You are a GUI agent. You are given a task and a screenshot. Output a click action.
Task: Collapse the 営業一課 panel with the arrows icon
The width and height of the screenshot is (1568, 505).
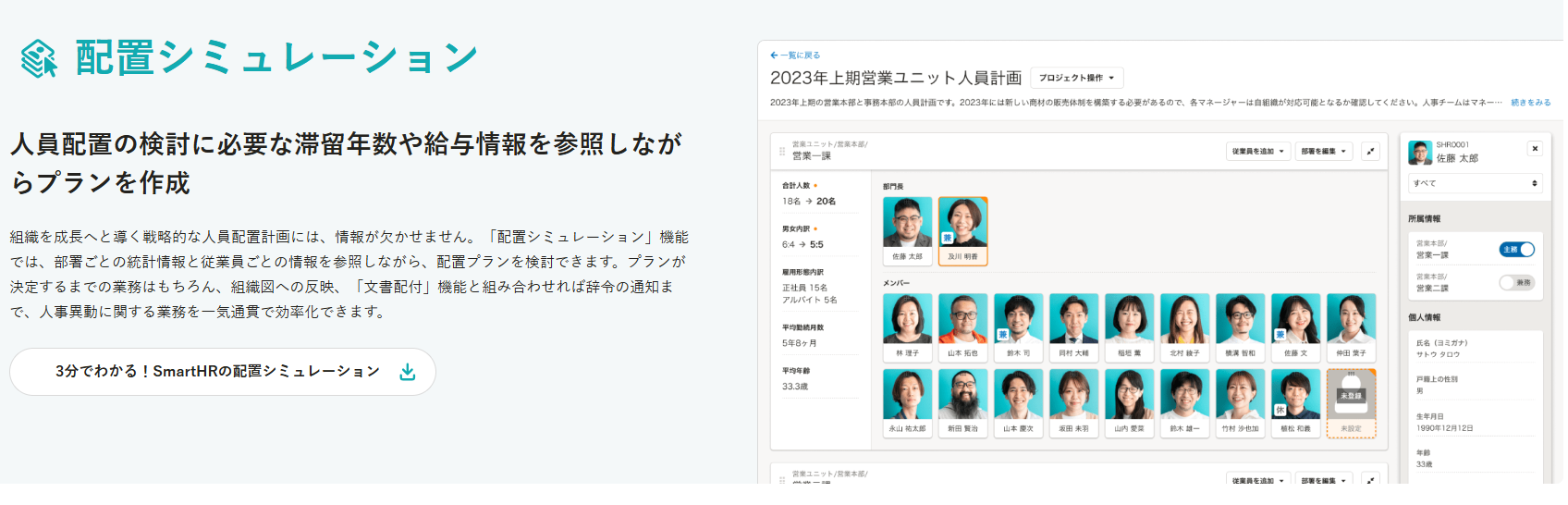(1370, 152)
